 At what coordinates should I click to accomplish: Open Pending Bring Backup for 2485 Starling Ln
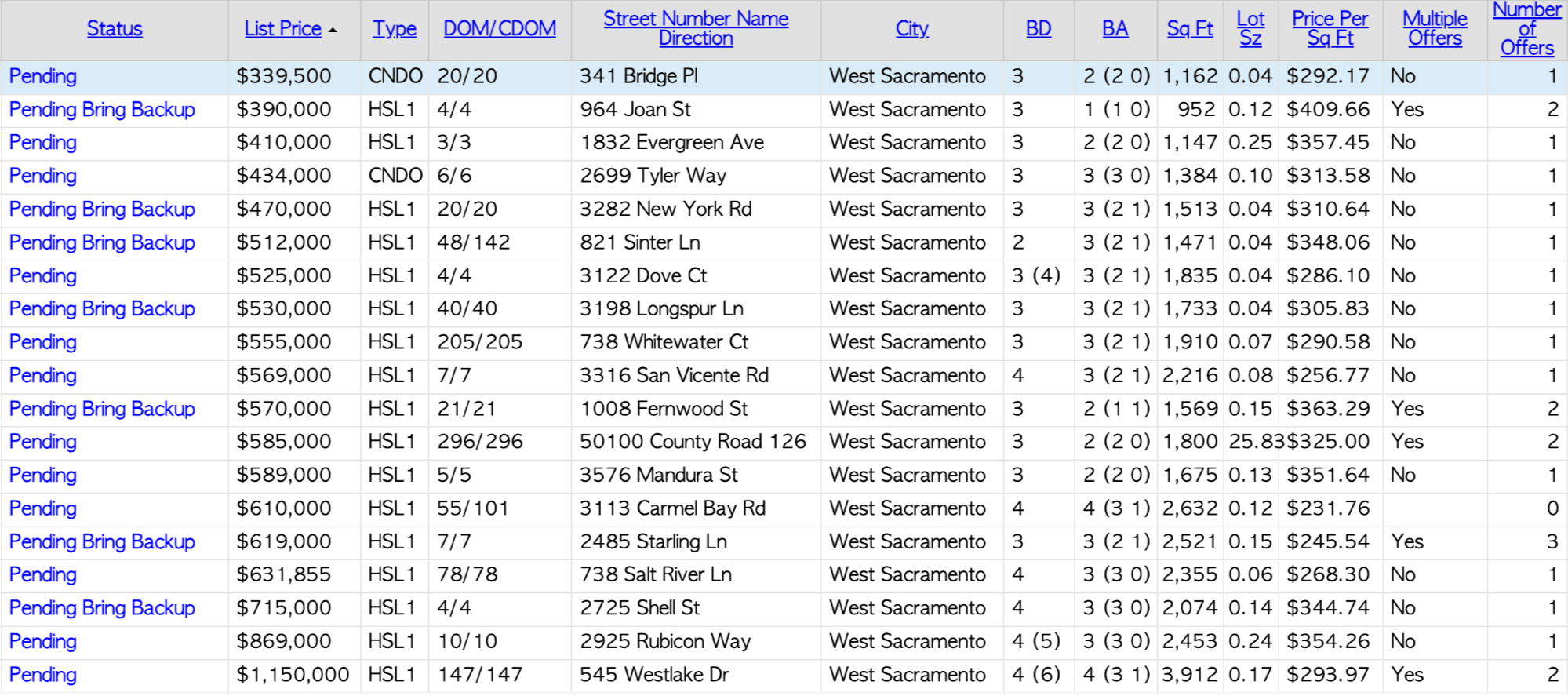tap(102, 541)
